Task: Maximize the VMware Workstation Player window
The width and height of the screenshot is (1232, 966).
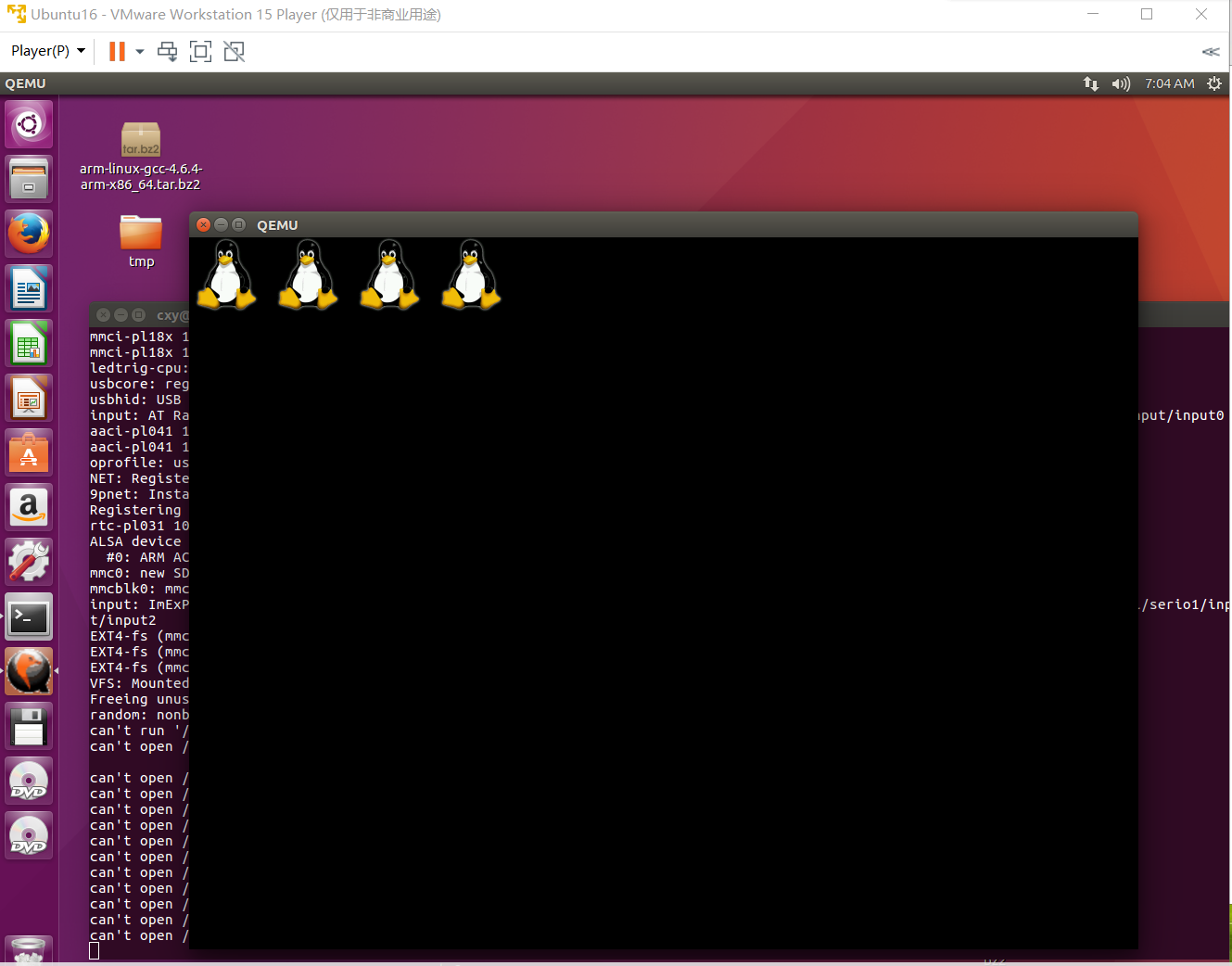Action: (1147, 14)
